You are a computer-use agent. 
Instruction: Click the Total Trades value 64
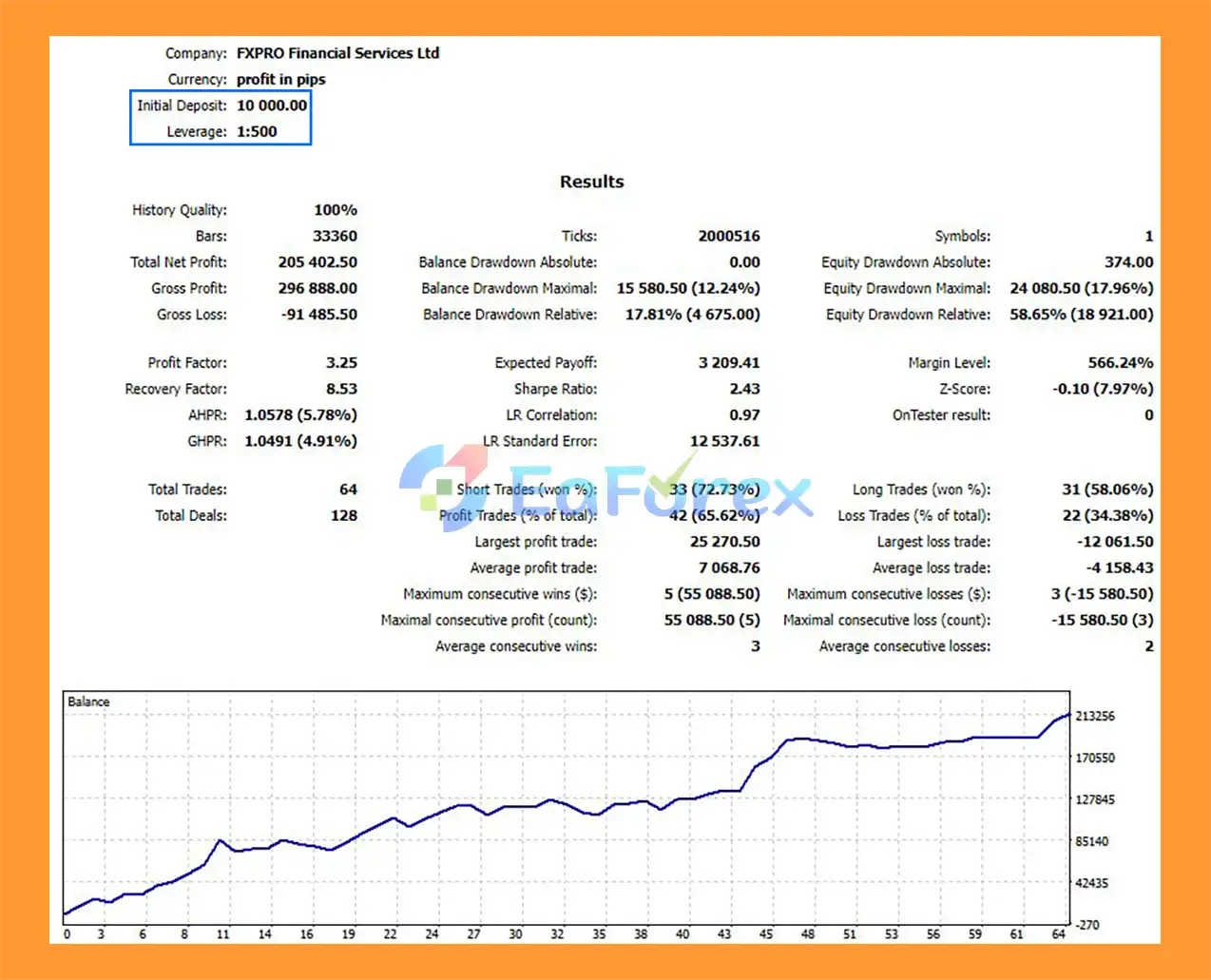pyautogui.click(x=348, y=490)
